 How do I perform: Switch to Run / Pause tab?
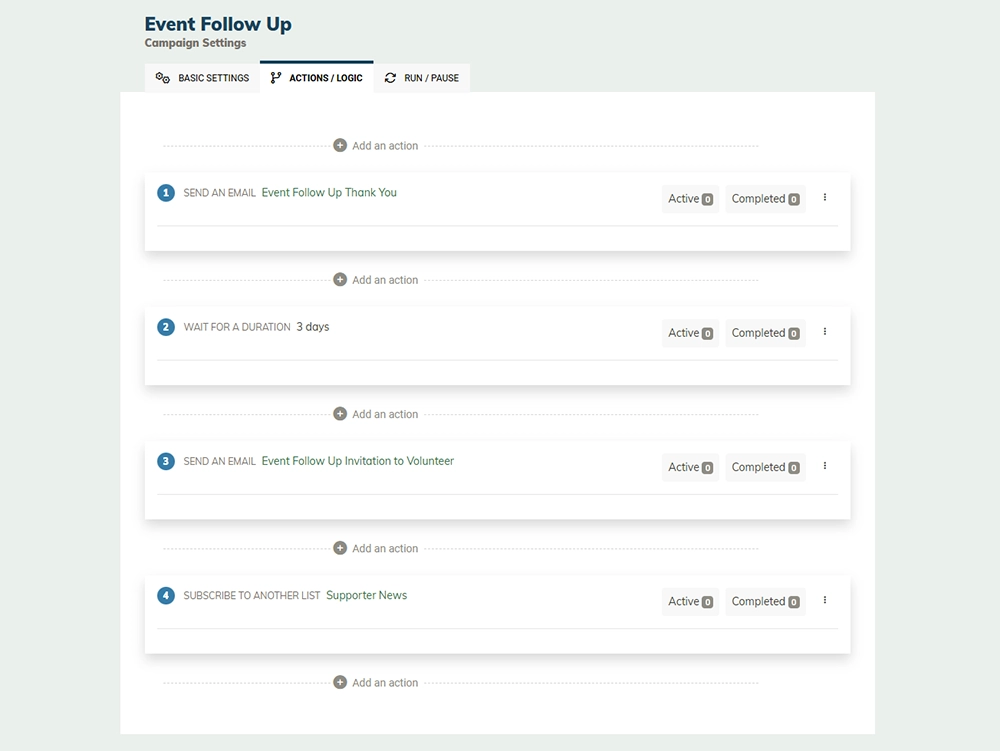click(422, 78)
